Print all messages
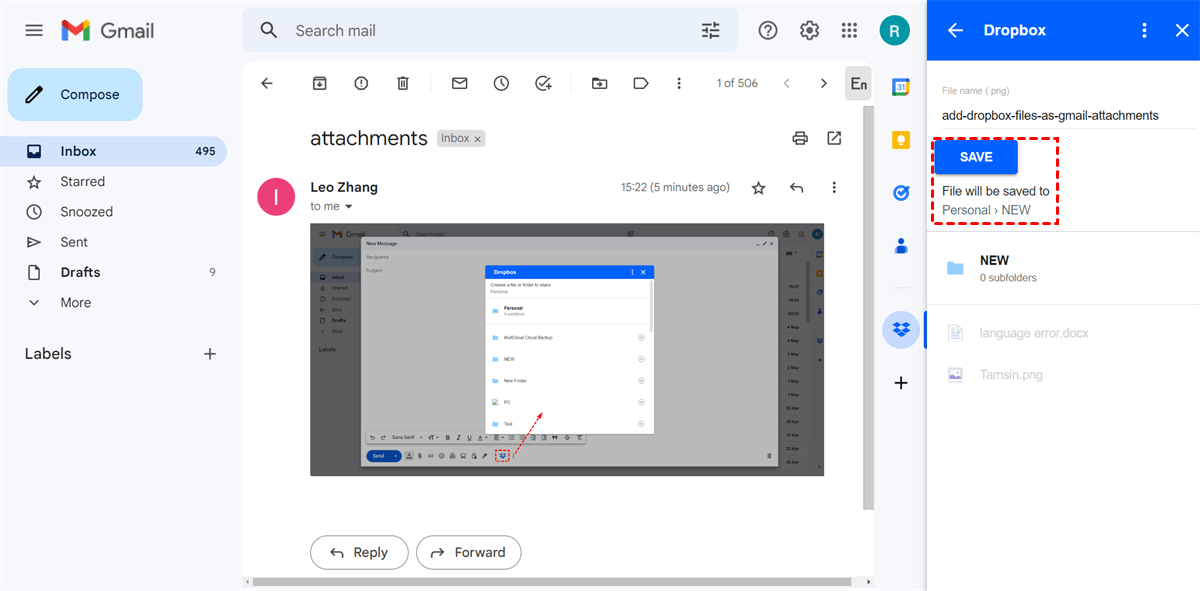Image resolution: width=1200 pixels, height=591 pixels. coord(800,138)
